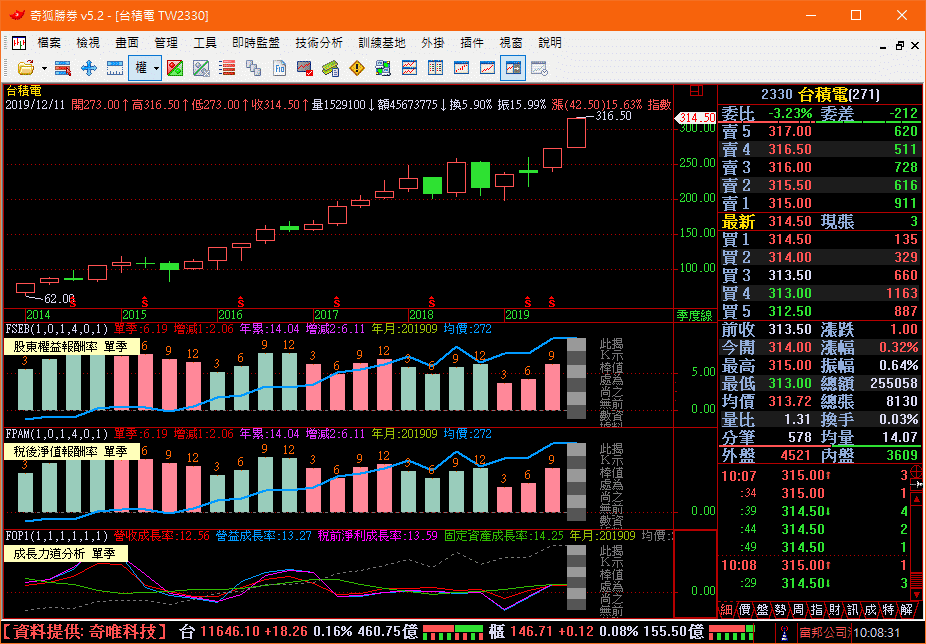Open the stacked dual-chart window icon
This screenshot has width=926, height=644.
point(409,69)
